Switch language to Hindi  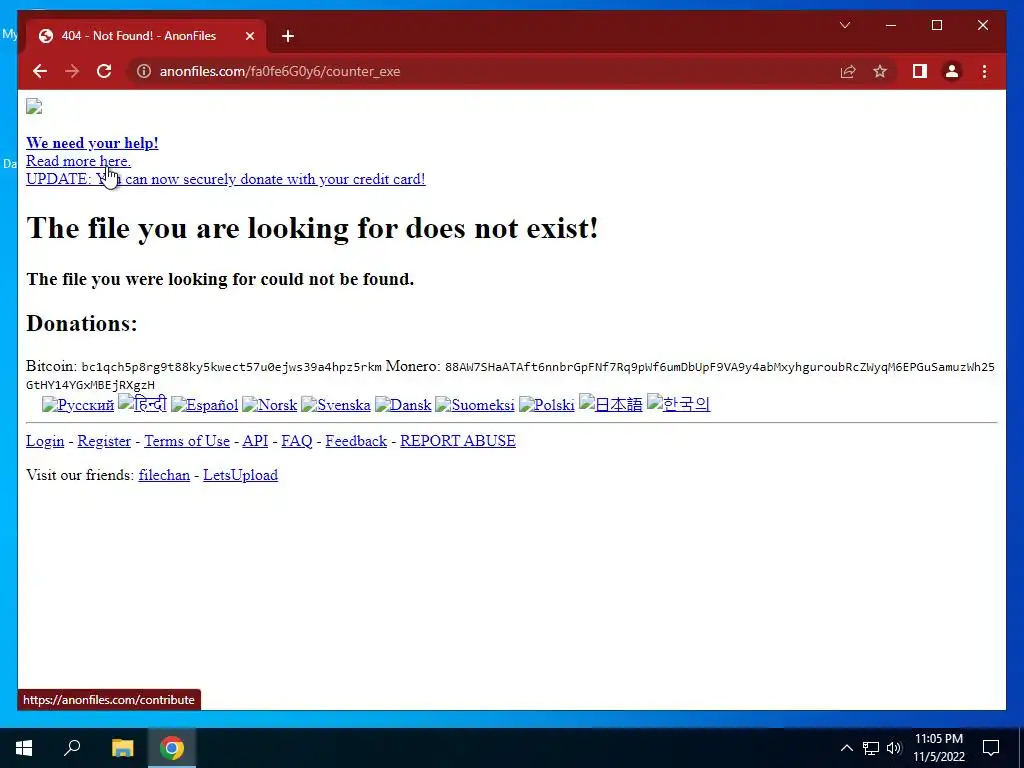pos(142,404)
